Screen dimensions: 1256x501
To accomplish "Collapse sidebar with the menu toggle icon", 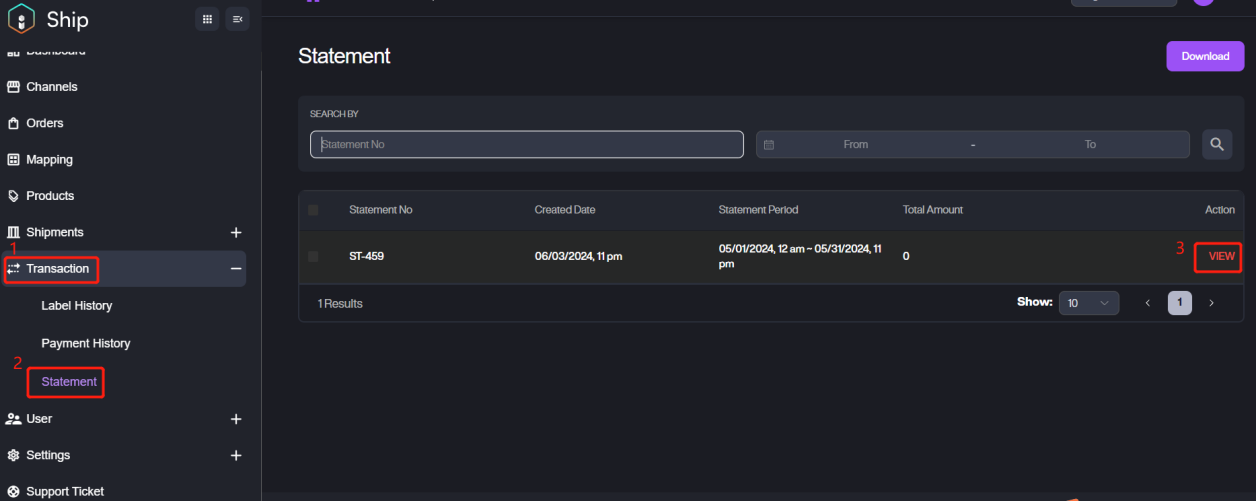I will pyautogui.click(x=237, y=19).
